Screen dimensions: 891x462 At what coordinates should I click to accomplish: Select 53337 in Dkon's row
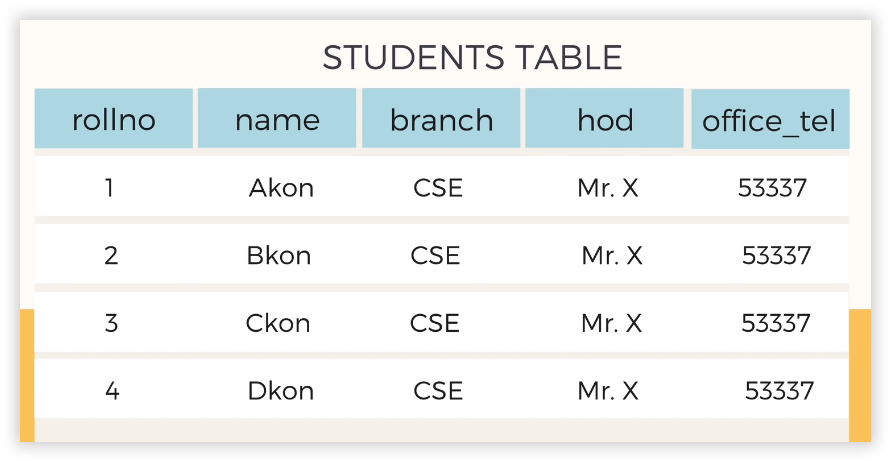coord(779,390)
